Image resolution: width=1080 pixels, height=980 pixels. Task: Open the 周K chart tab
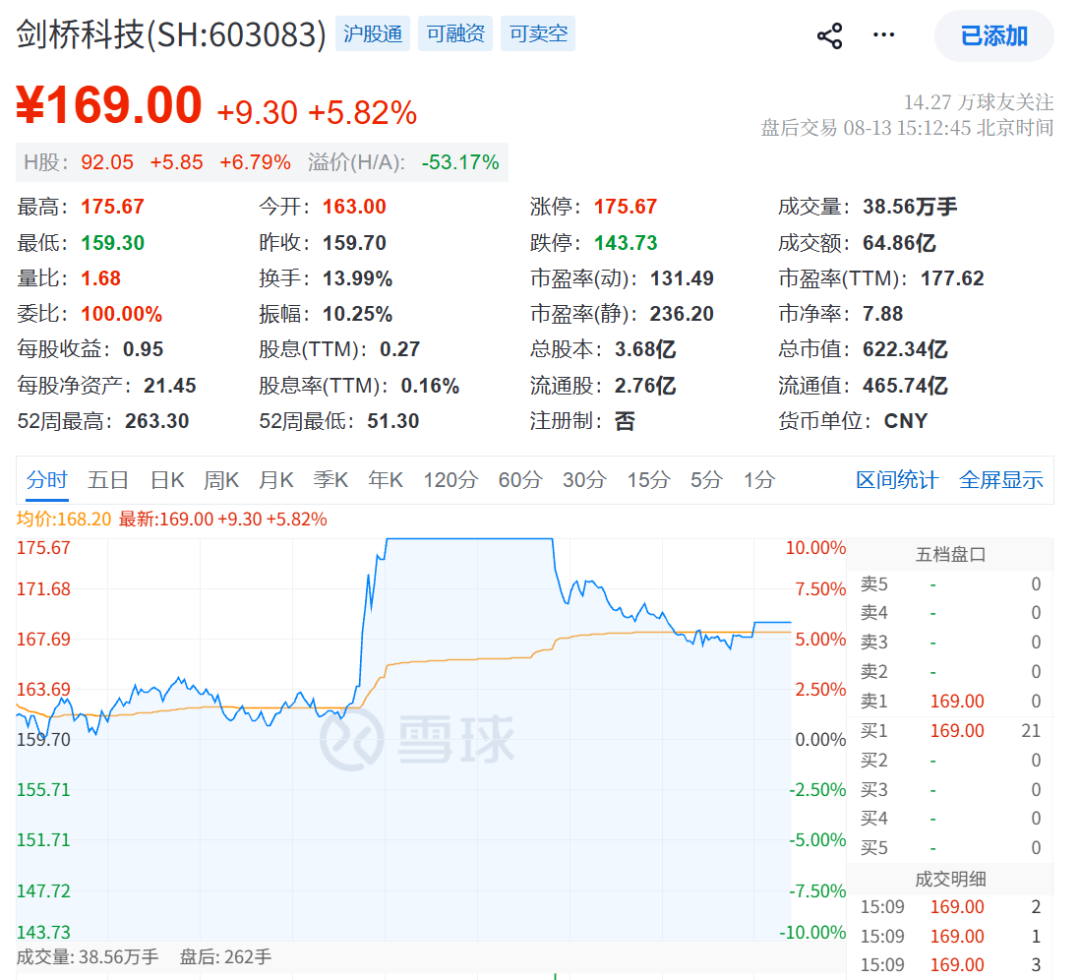(221, 480)
